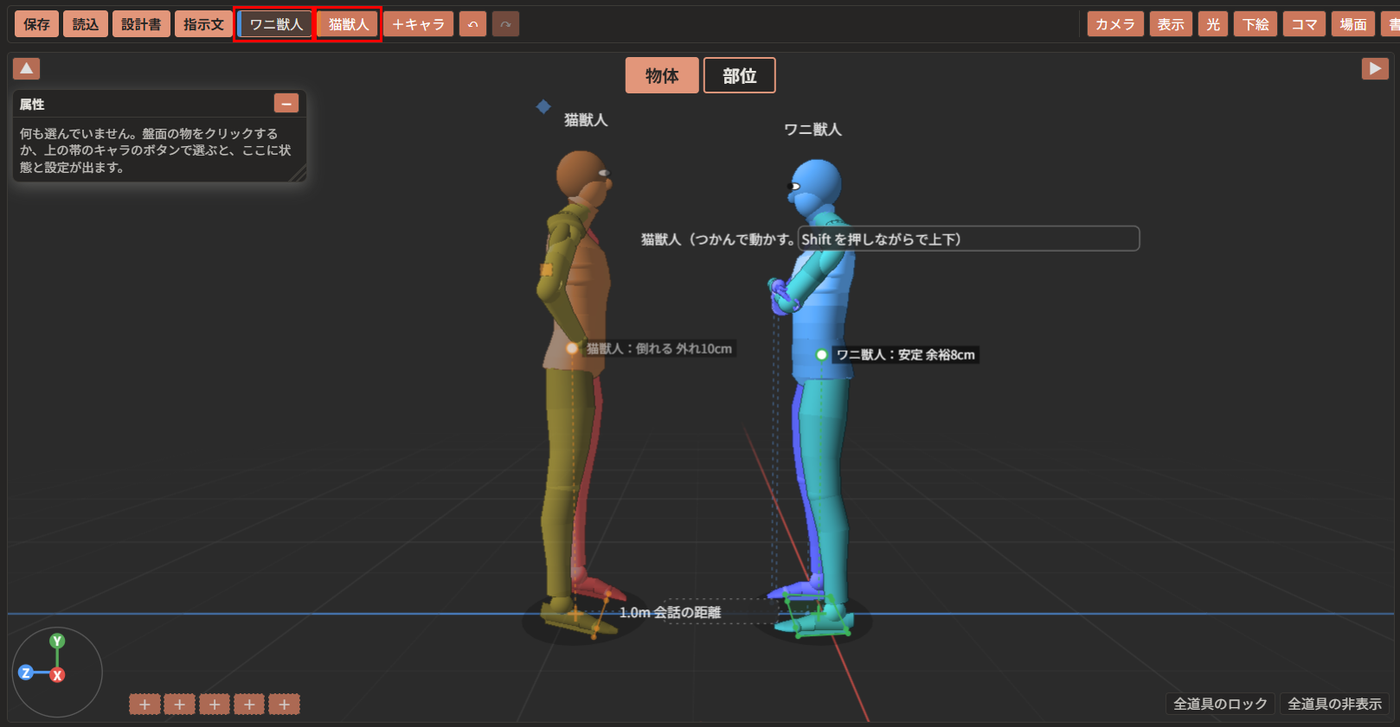Screen dimensions: 1400x727
Task: Select the 猫獣人 character button in top bar
Action: [x=348, y=24]
